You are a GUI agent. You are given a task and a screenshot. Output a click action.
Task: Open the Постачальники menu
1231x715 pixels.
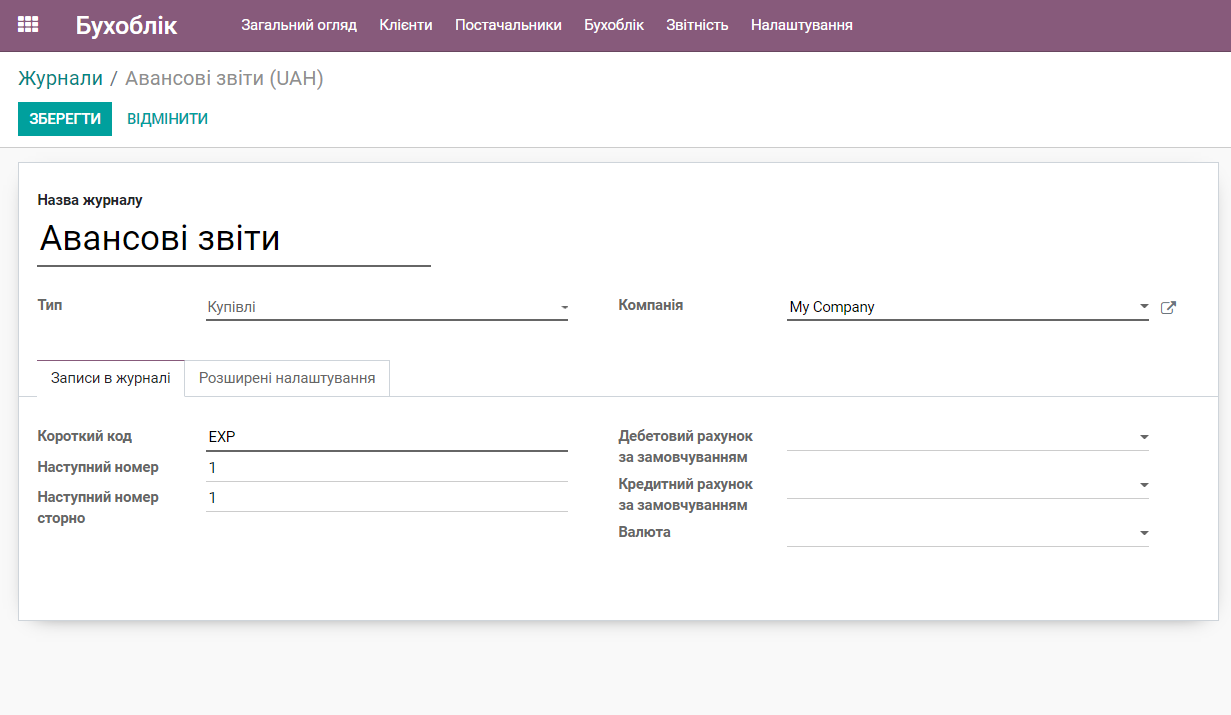click(510, 25)
